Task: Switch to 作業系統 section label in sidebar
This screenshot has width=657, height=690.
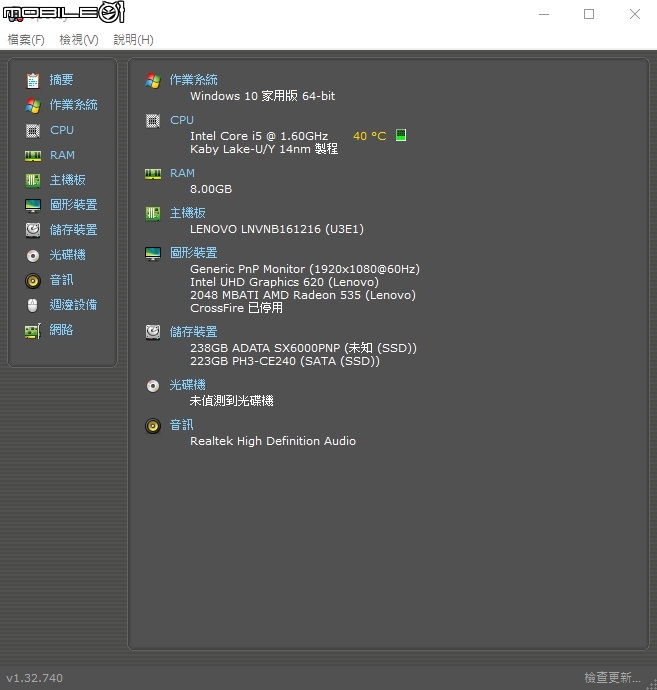Action: point(73,105)
